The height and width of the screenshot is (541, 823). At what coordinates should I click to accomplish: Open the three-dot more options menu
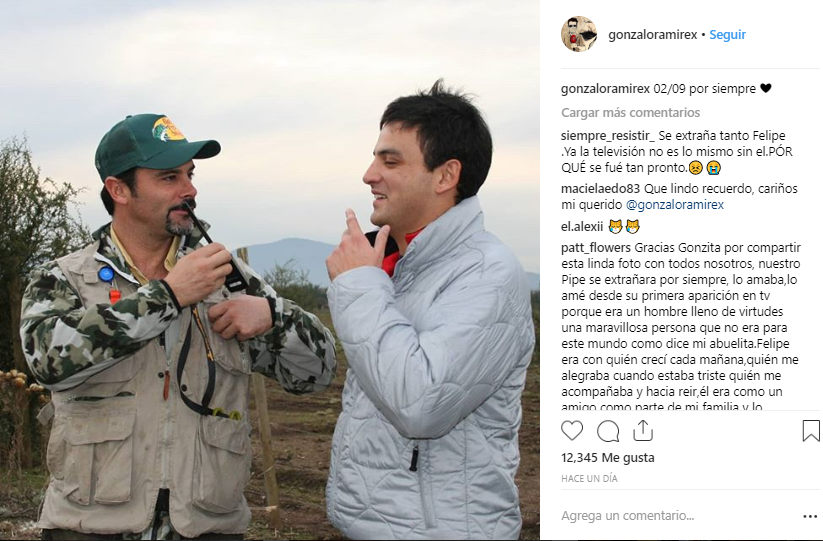click(x=810, y=517)
